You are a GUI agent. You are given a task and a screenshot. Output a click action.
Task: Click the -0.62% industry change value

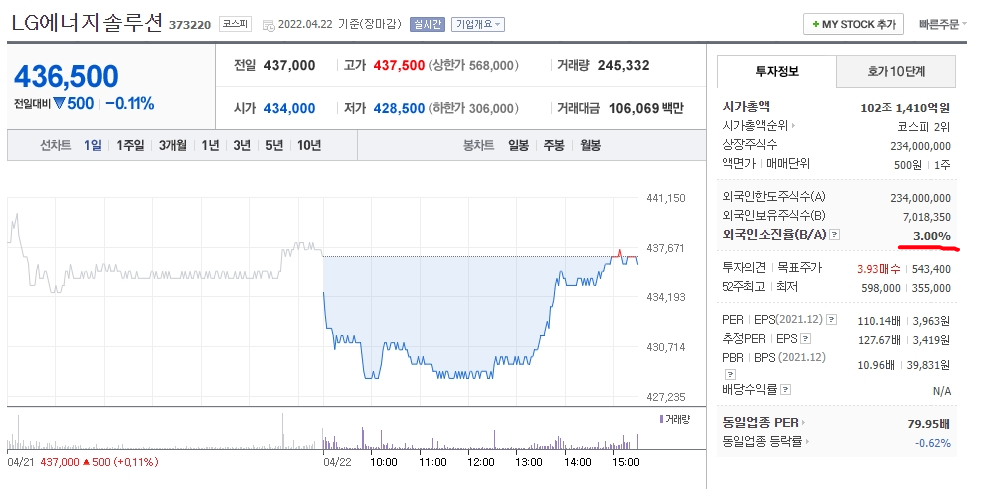point(933,443)
